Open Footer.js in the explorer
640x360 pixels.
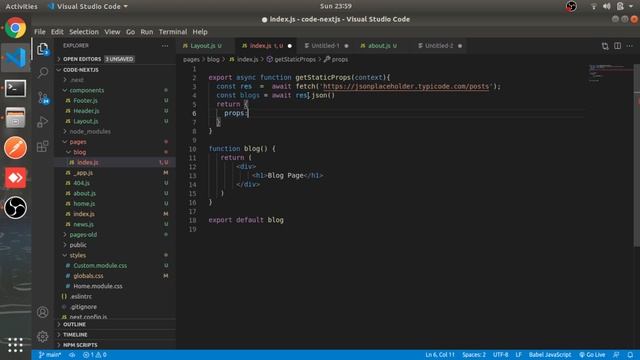(115, 100)
